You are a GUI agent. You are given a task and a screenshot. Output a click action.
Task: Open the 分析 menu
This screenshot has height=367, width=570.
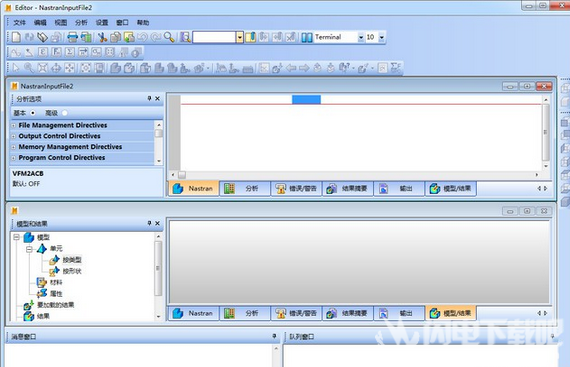(x=81, y=23)
